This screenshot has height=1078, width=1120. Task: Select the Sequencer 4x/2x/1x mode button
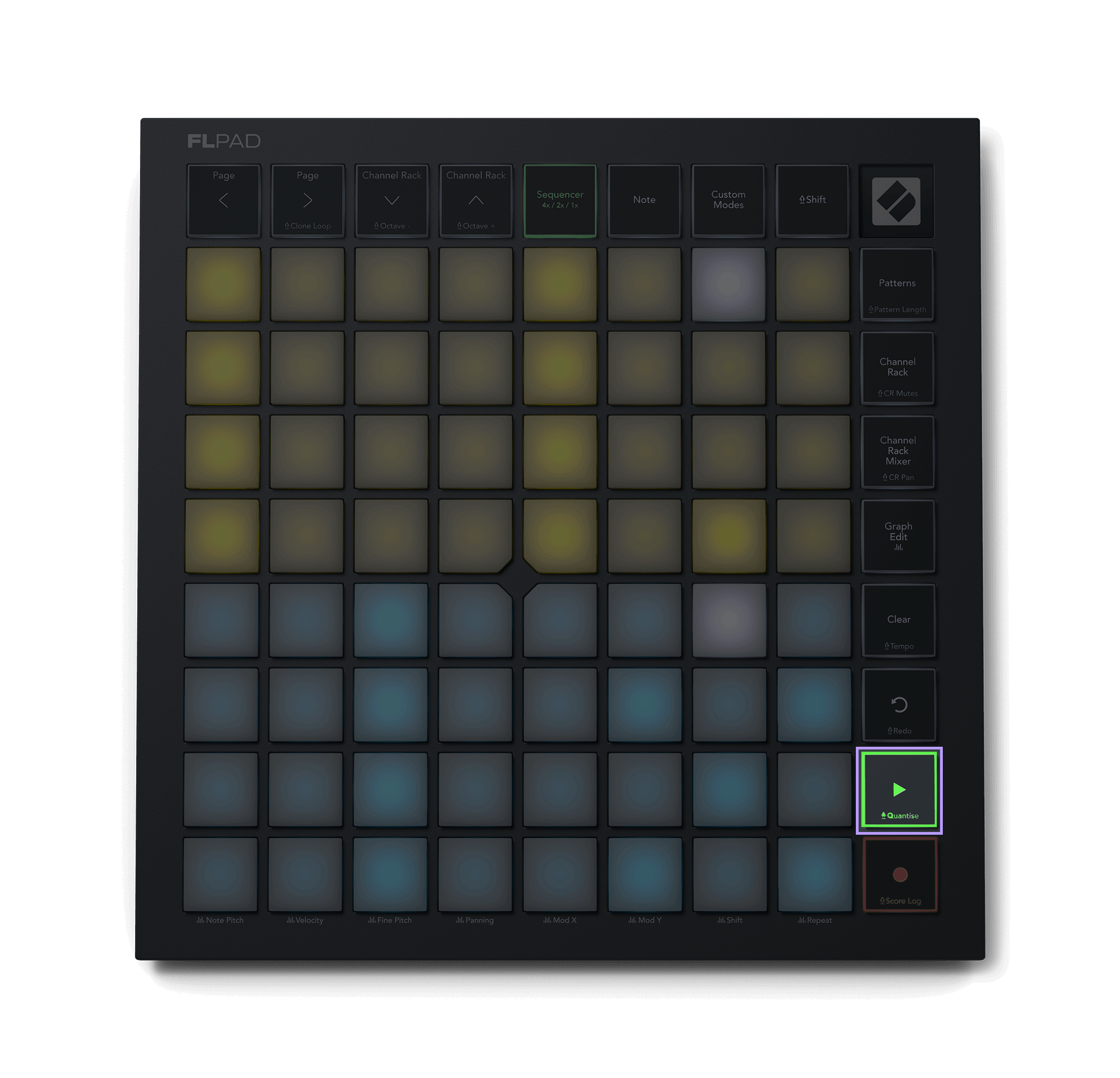[x=560, y=201]
